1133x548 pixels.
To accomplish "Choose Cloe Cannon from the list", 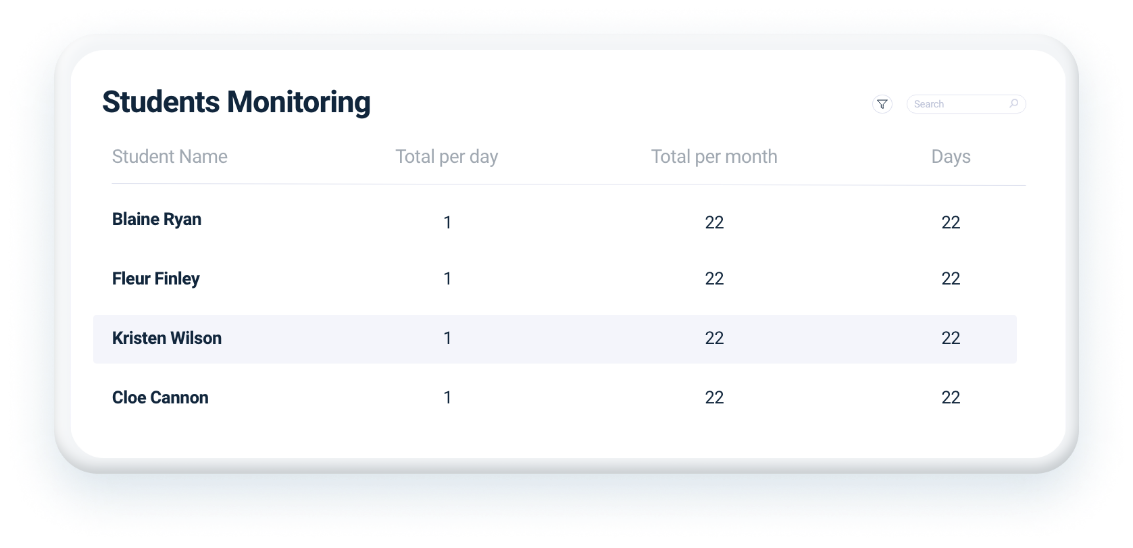I will (x=160, y=398).
